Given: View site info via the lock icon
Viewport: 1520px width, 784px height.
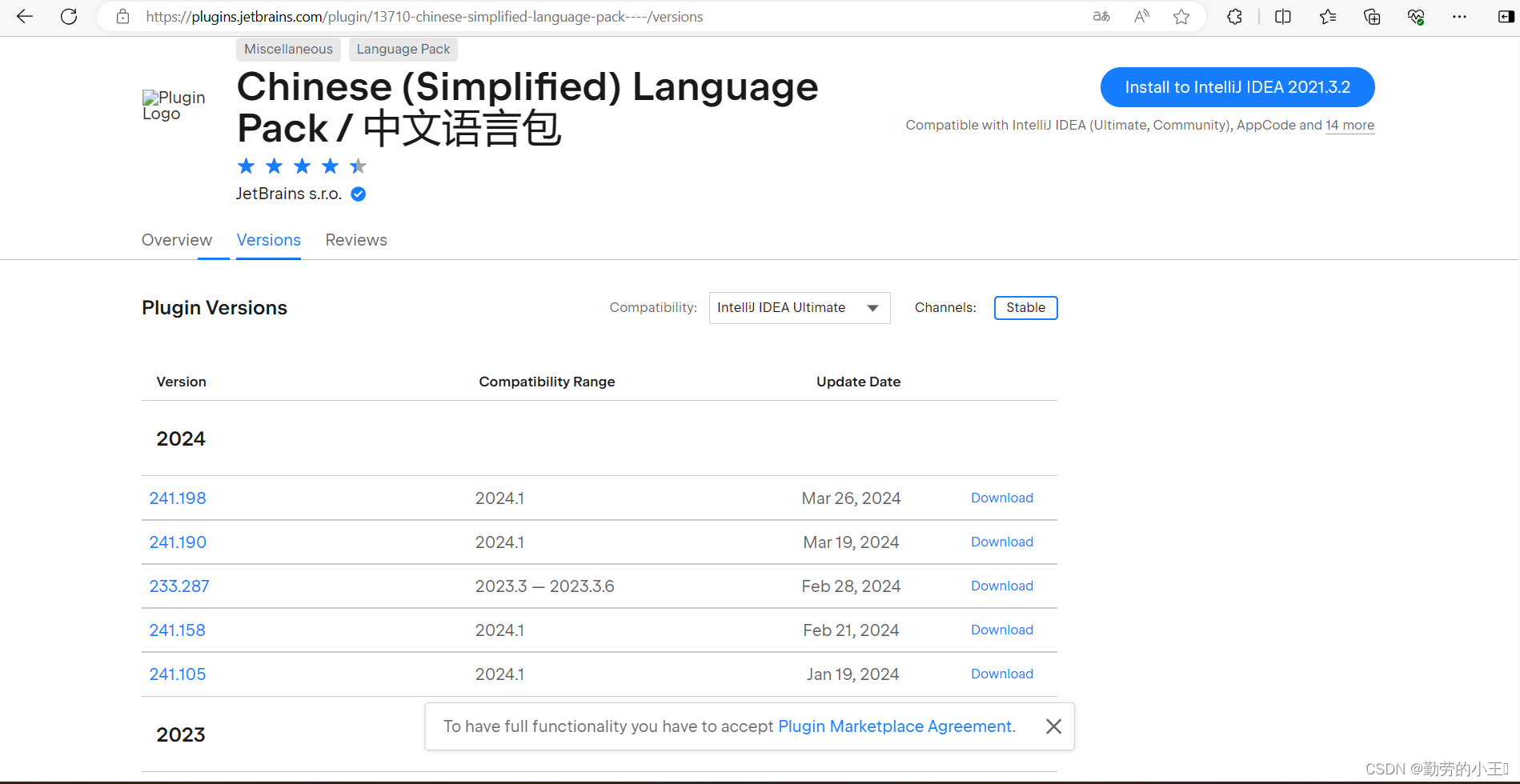Looking at the screenshot, I should tap(122, 17).
